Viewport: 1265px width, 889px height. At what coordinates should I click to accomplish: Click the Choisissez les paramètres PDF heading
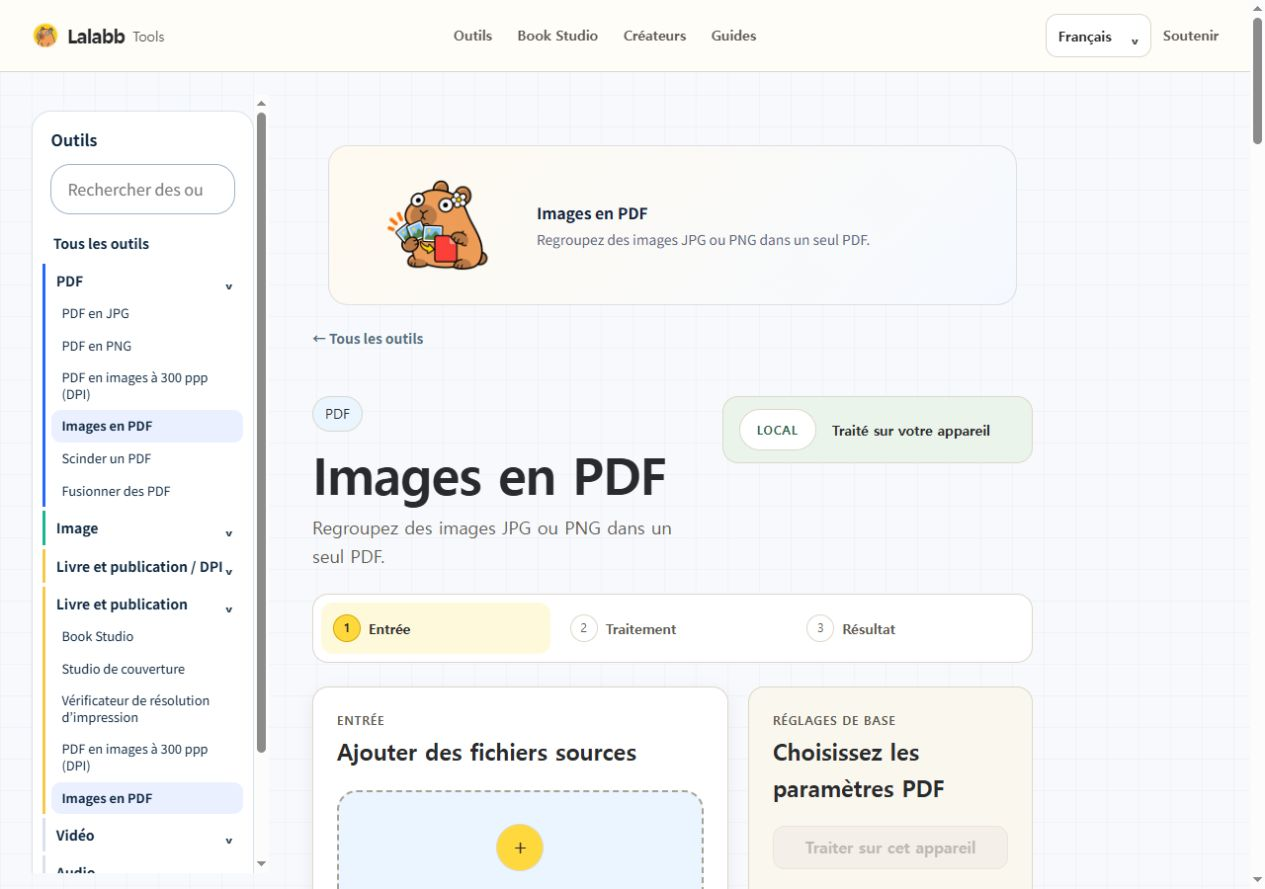[x=859, y=771]
